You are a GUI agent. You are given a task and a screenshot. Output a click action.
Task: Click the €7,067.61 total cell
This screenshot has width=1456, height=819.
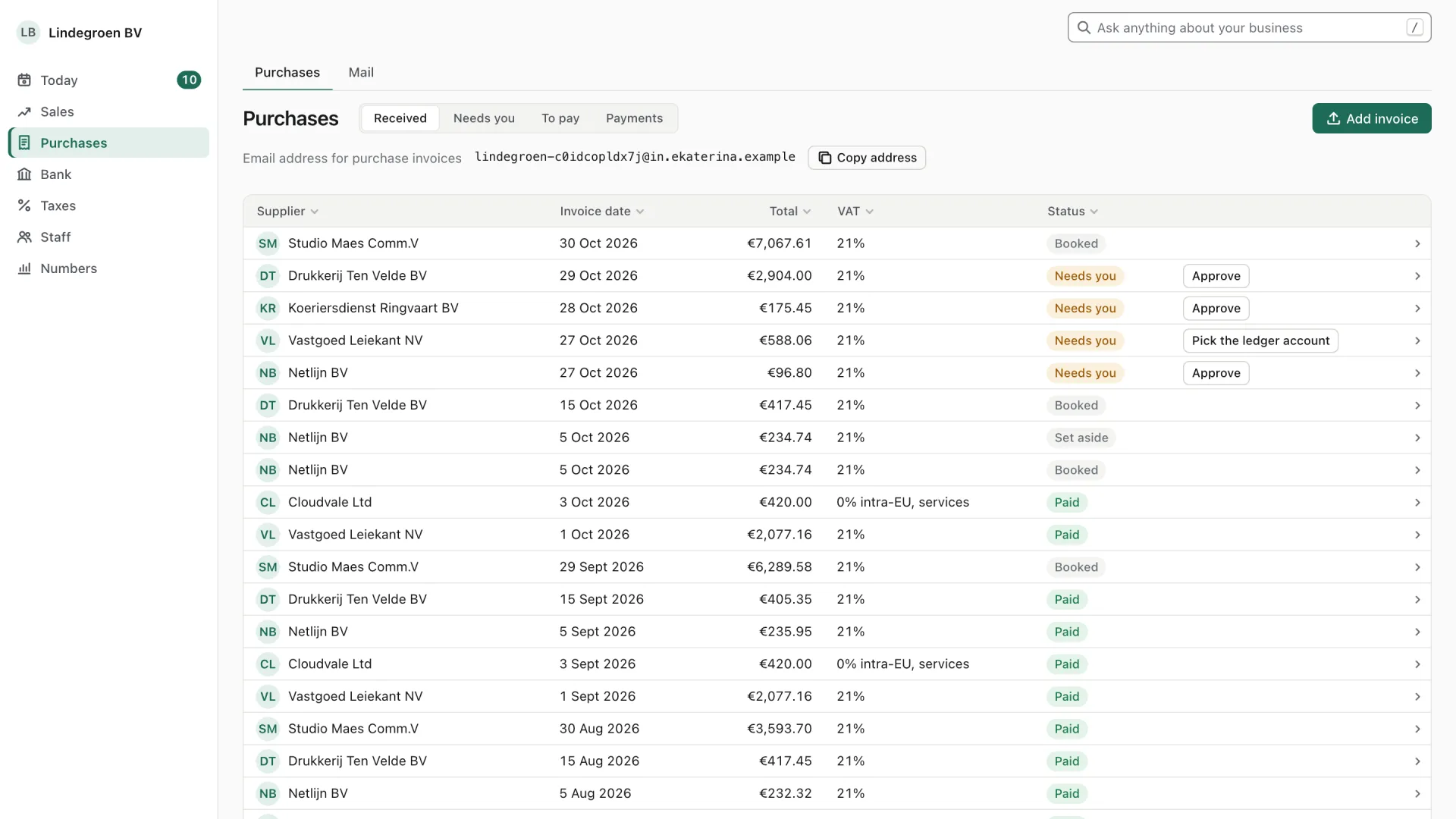tap(780, 243)
